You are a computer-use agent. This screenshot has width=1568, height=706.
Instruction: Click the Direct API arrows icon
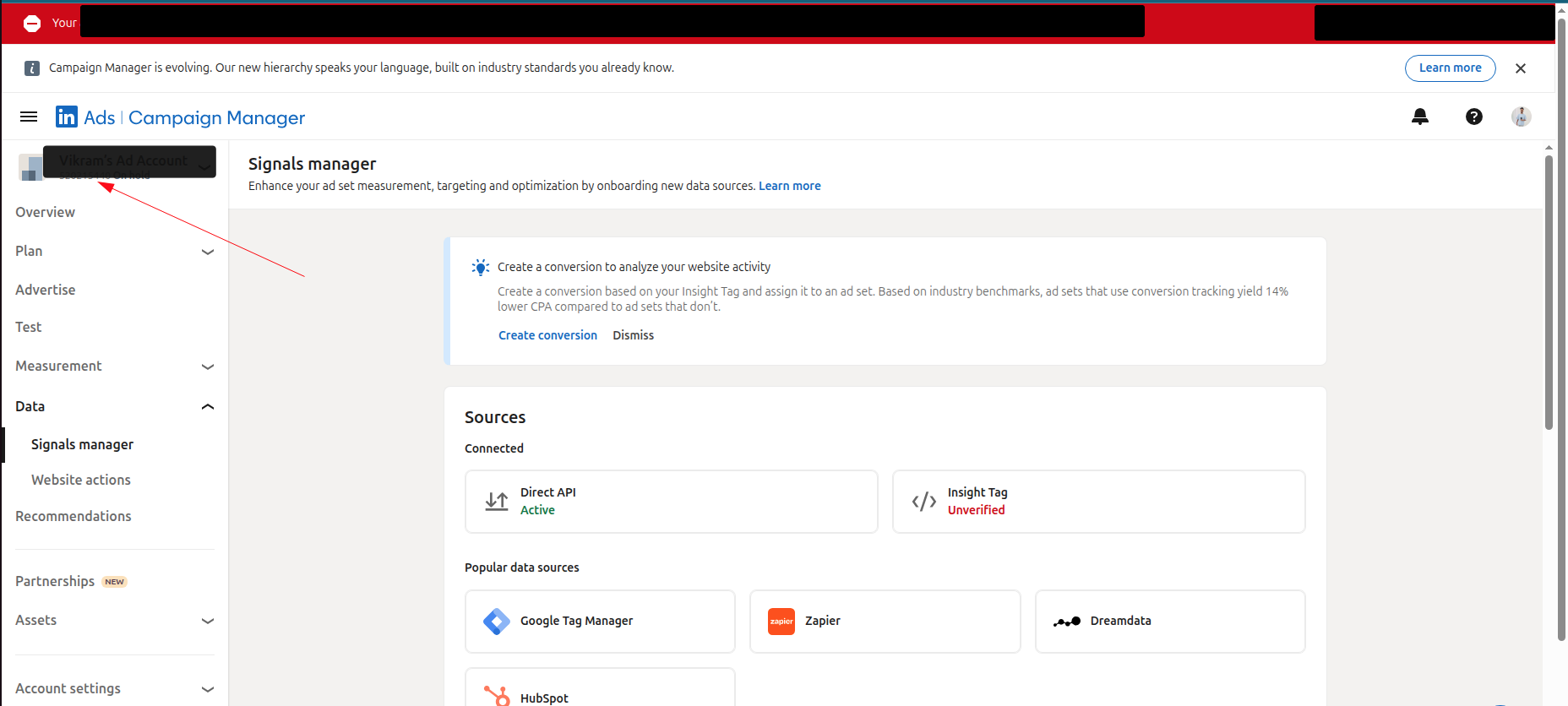click(497, 502)
